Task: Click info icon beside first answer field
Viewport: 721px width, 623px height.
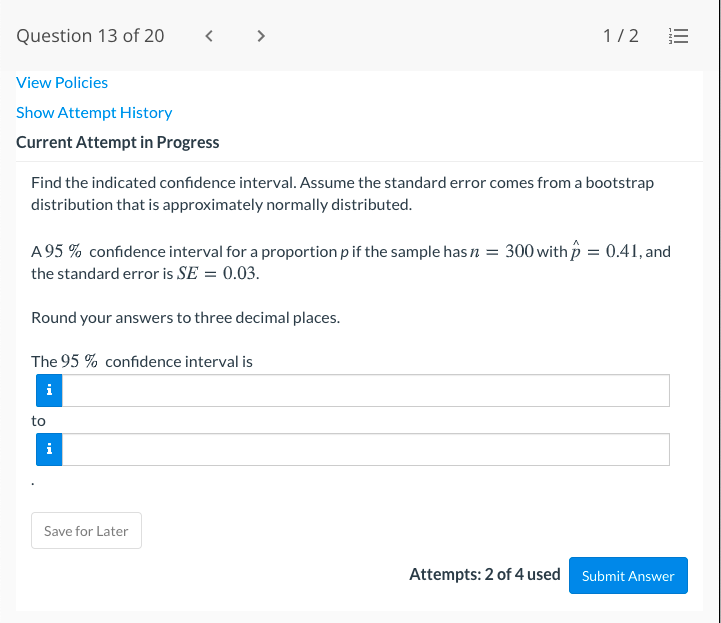Action: [47, 391]
